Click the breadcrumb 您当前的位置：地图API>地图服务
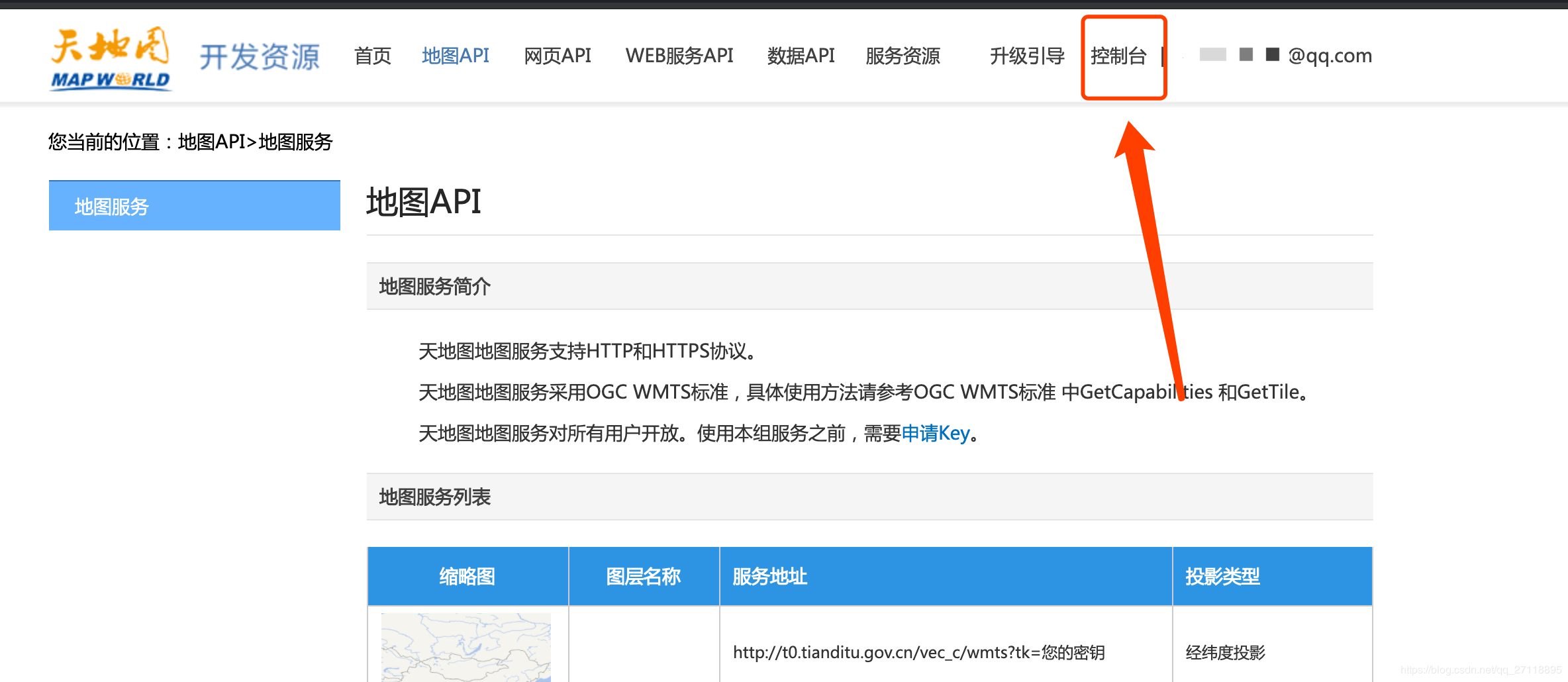Image resolution: width=1568 pixels, height=682 pixels. click(191, 142)
